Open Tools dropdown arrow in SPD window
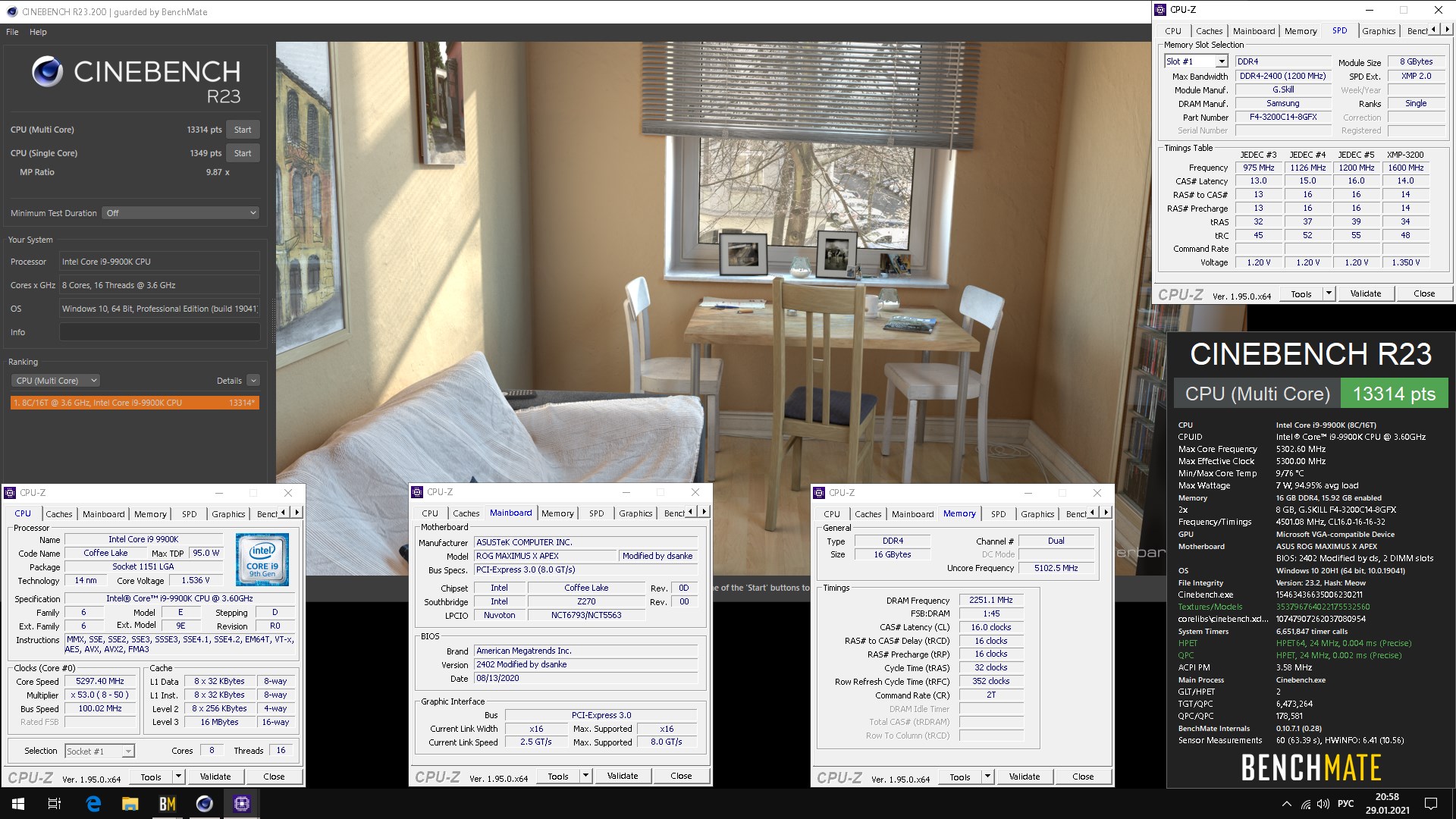This screenshot has width=1456, height=819. 1329,293
